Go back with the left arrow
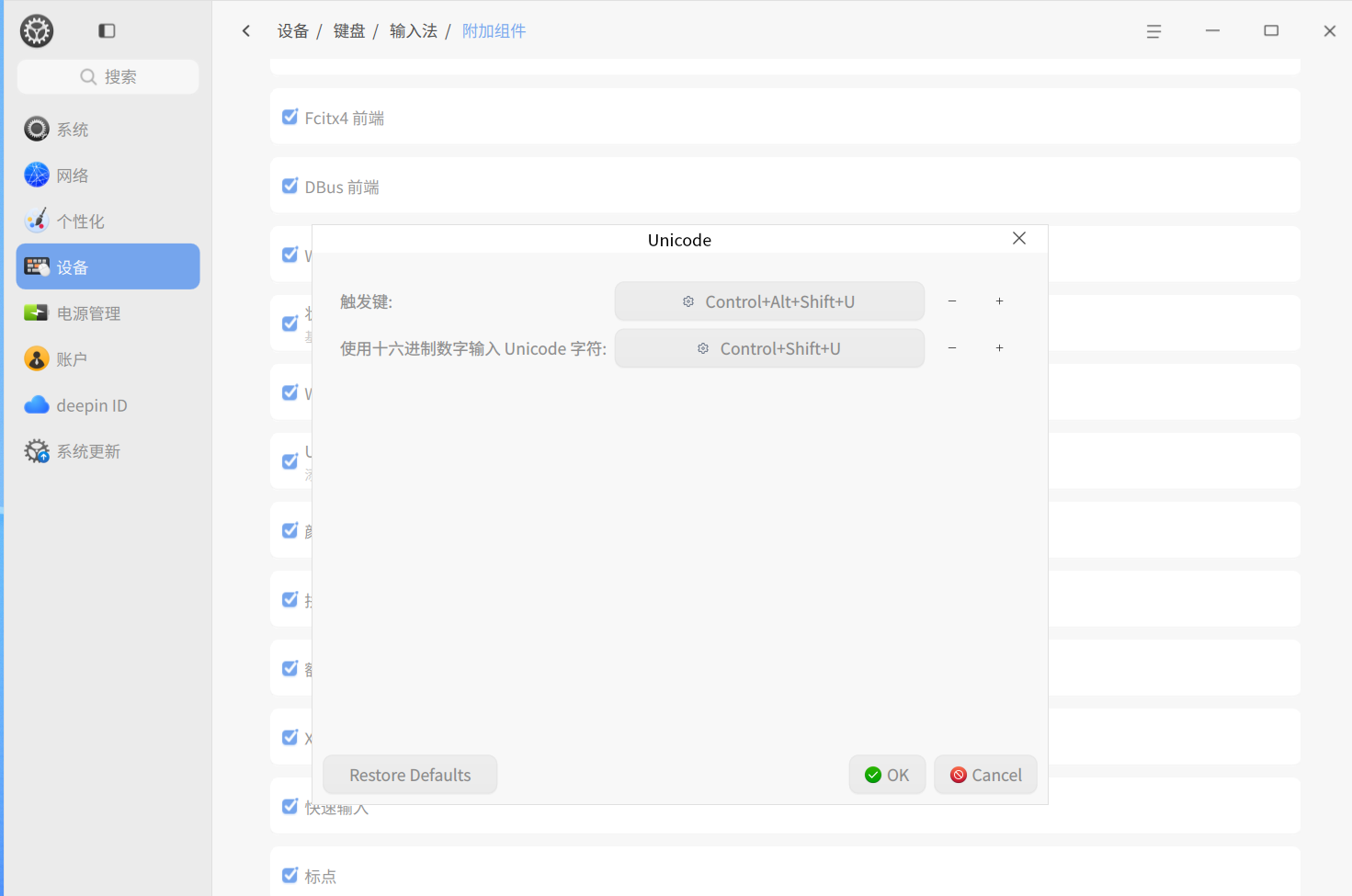 click(x=246, y=31)
